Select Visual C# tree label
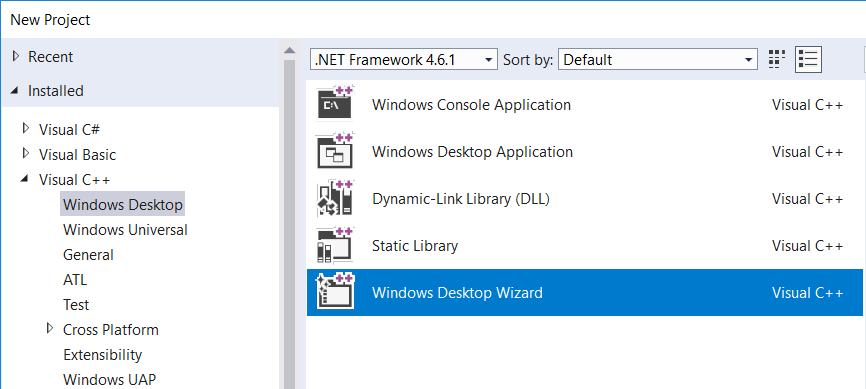The width and height of the screenshot is (866, 389). click(70, 129)
